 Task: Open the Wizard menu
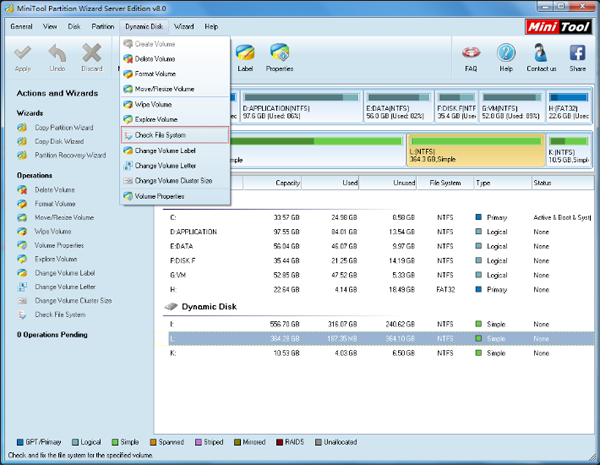click(184, 27)
